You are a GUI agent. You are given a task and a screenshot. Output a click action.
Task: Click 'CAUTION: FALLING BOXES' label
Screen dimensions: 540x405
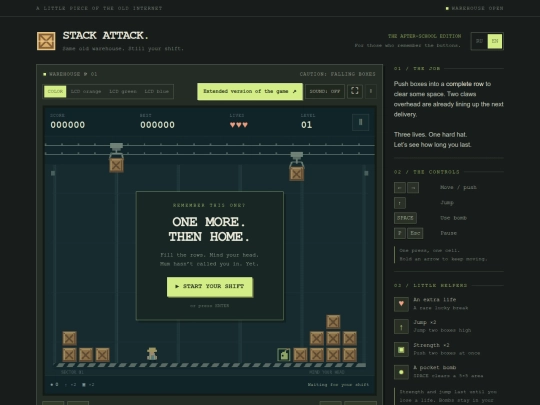tap(338, 74)
